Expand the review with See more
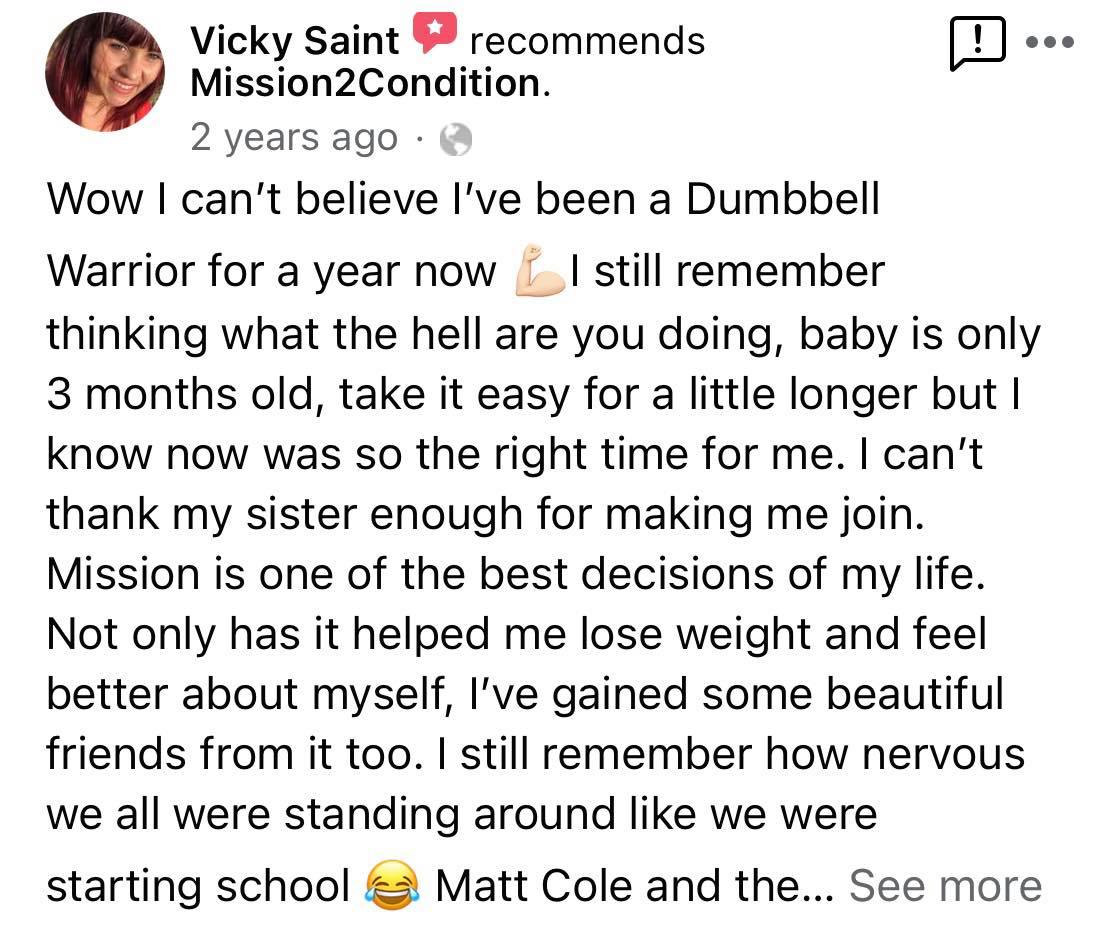 [945, 885]
